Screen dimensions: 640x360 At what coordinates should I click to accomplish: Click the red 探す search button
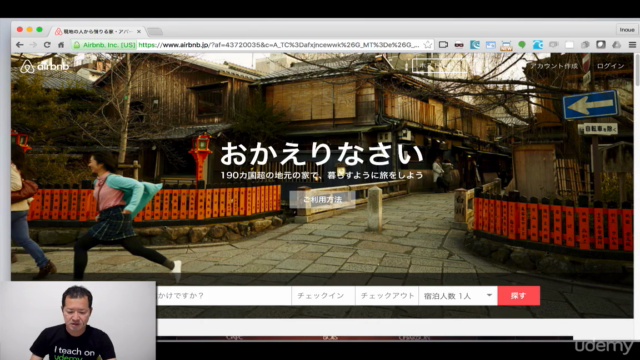[519, 296]
